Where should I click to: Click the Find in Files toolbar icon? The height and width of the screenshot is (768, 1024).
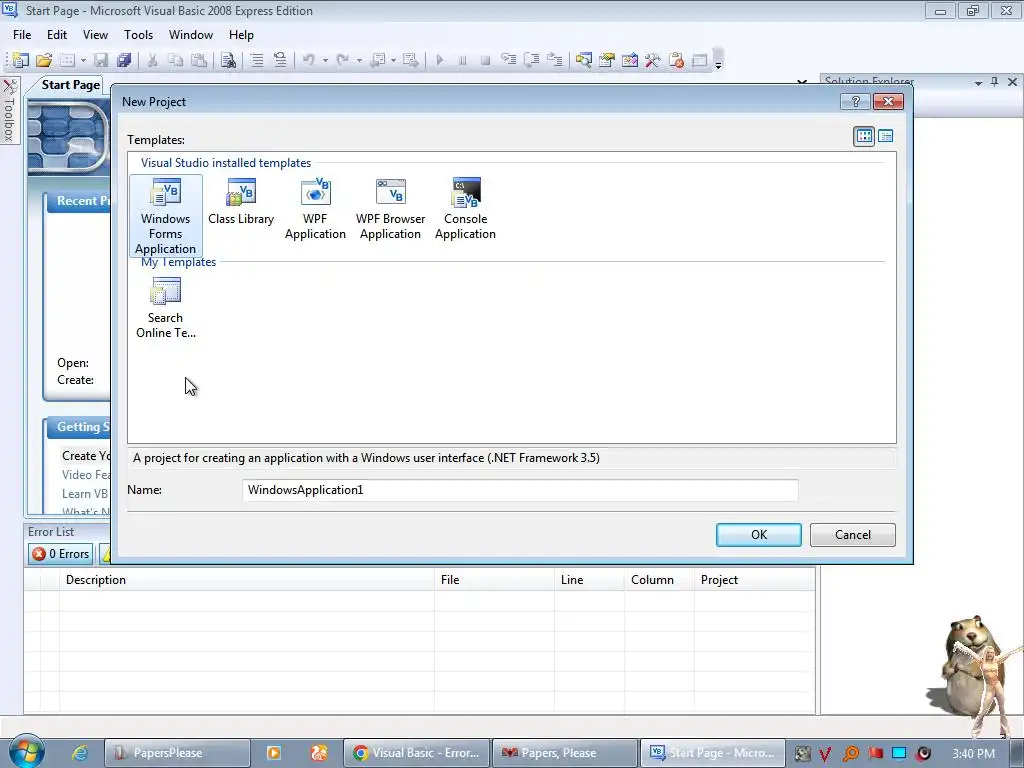point(228,60)
